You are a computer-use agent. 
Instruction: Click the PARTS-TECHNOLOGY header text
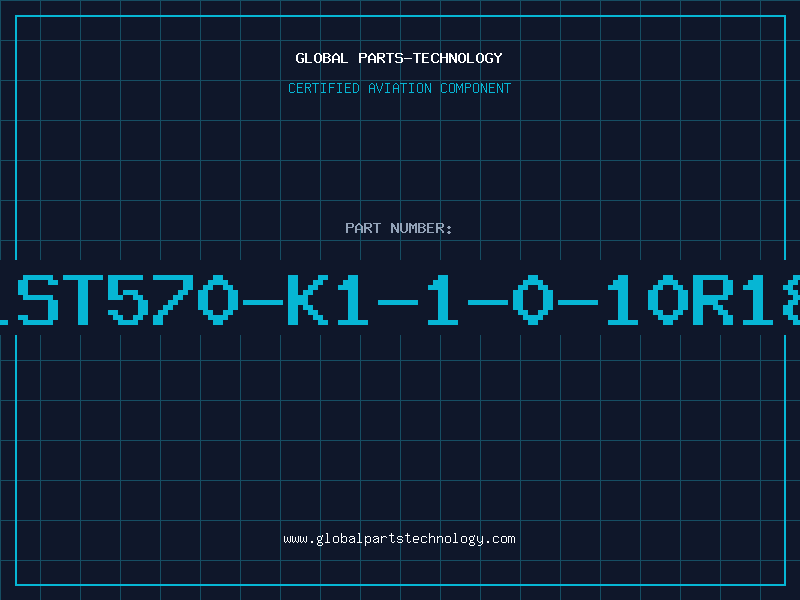pos(430,58)
